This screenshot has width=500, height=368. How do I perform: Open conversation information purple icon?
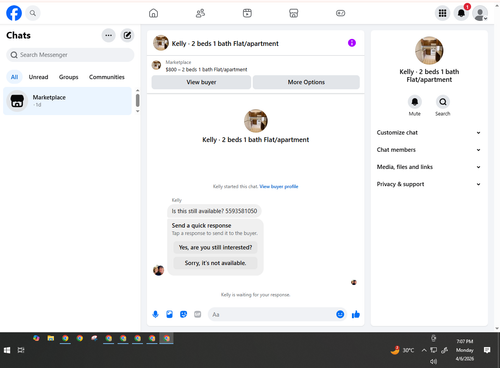point(352,43)
